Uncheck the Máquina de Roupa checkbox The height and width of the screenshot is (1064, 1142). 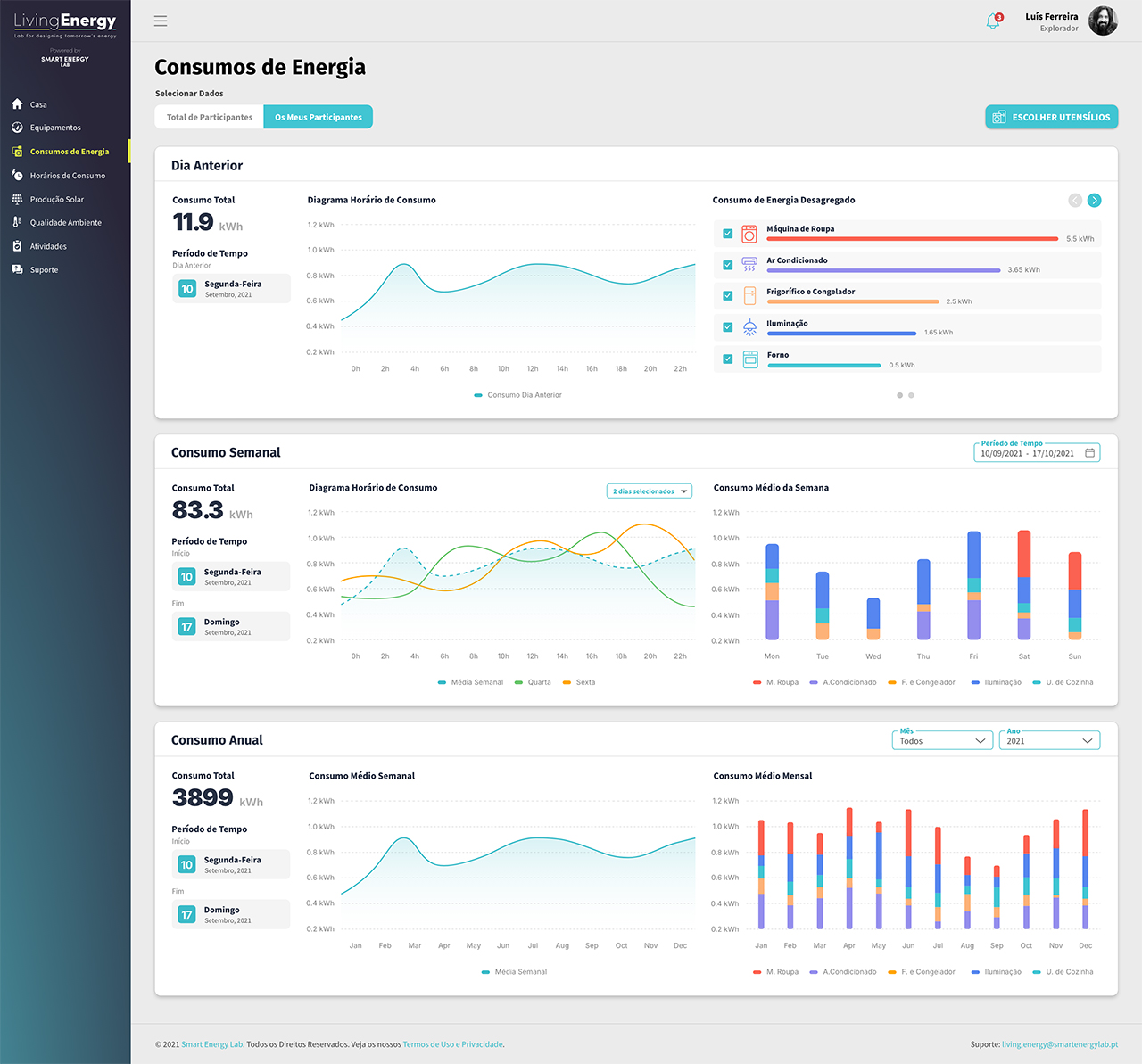728,234
